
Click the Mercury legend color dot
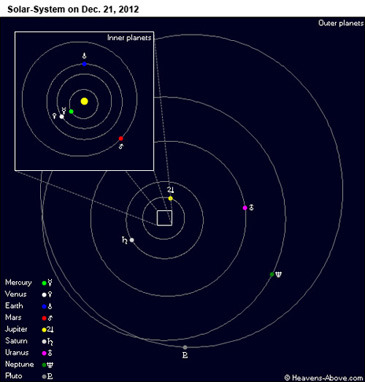tap(44, 283)
